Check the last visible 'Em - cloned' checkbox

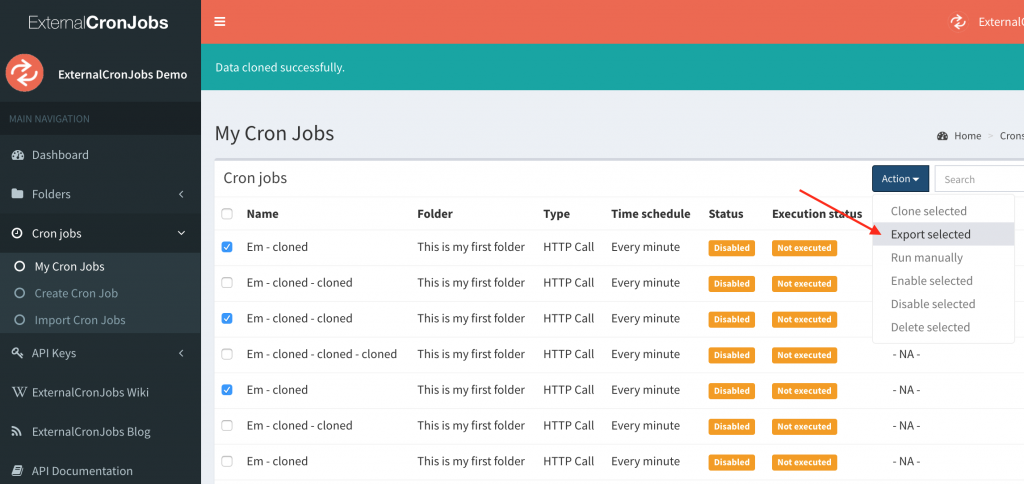pyautogui.click(x=227, y=461)
